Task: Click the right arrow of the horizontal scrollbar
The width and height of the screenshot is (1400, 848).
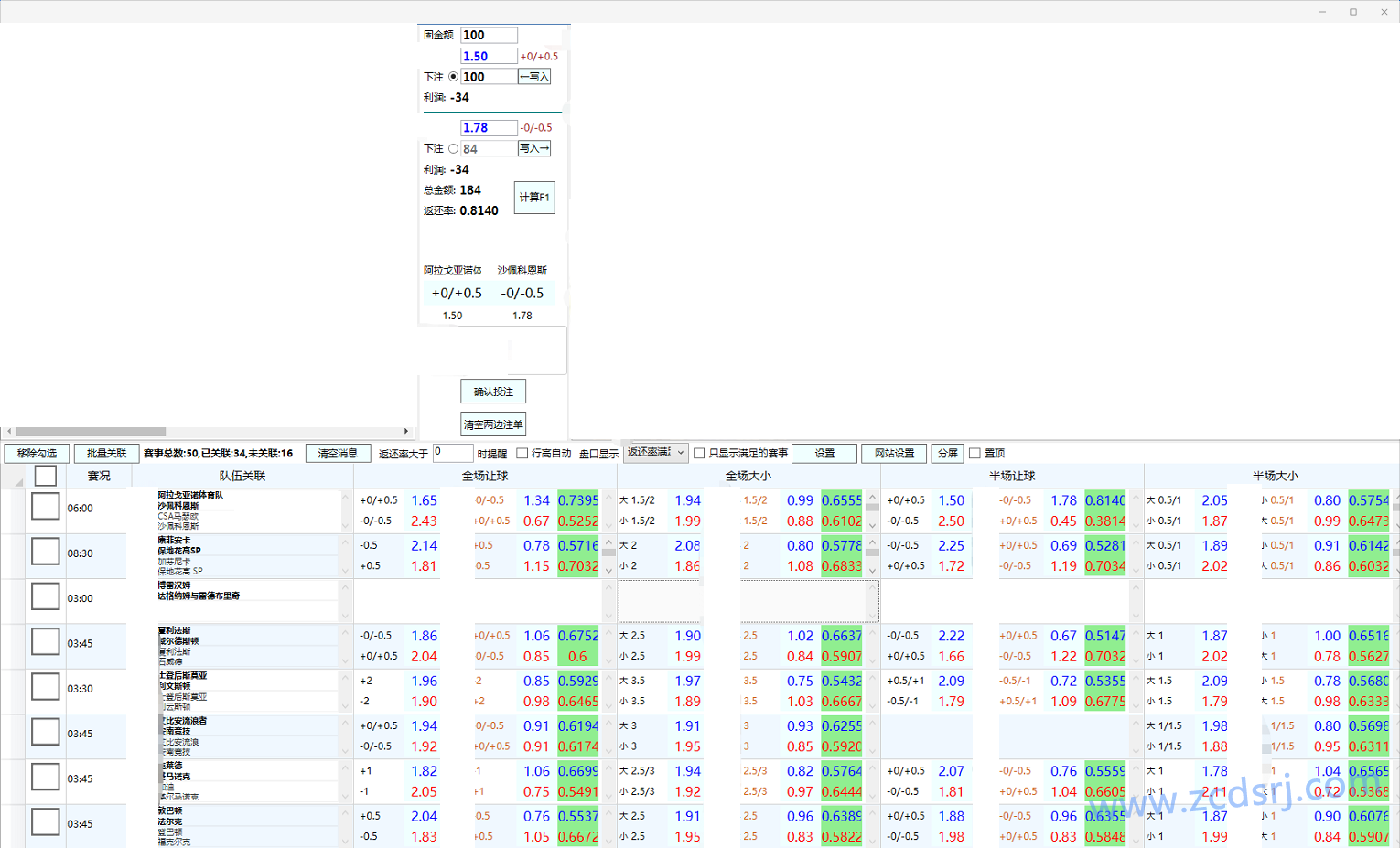Action: [x=406, y=432]
